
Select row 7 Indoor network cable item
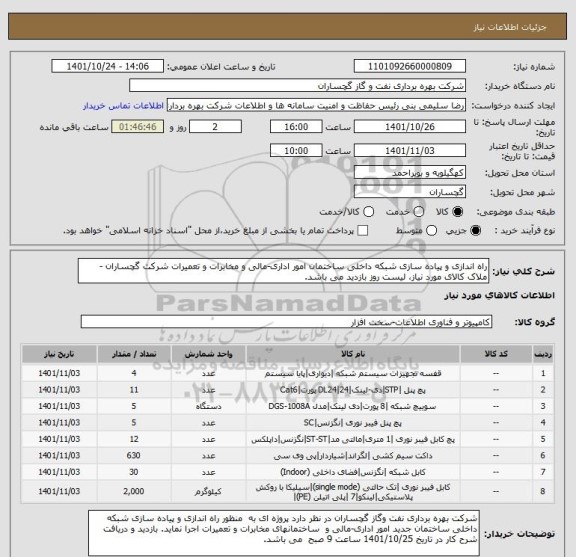[287, 472]
